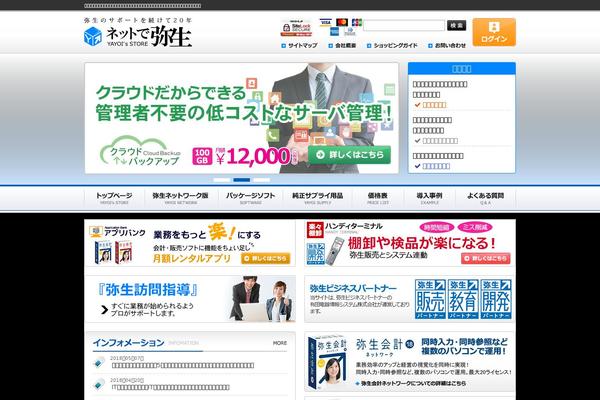Screen dimensions: 600x400
Task: Open the よくある質問 menu tab
Action: [485, 198]
